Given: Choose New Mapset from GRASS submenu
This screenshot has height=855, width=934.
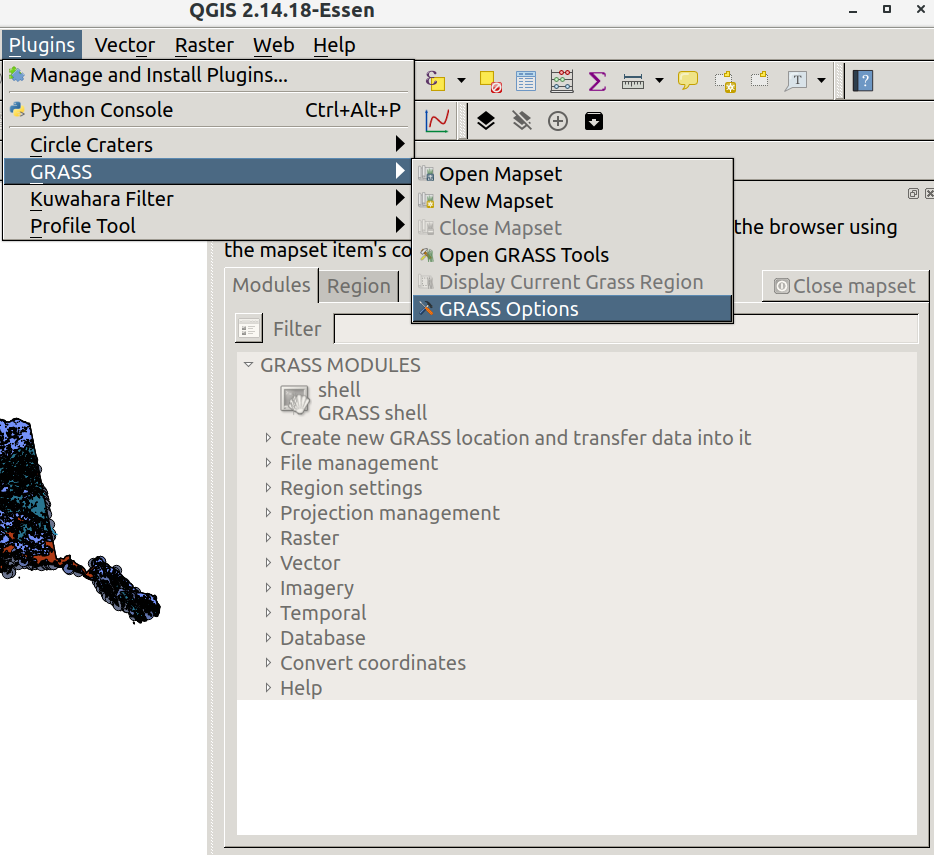Looking at the screenshot, I should coord(572,201).
